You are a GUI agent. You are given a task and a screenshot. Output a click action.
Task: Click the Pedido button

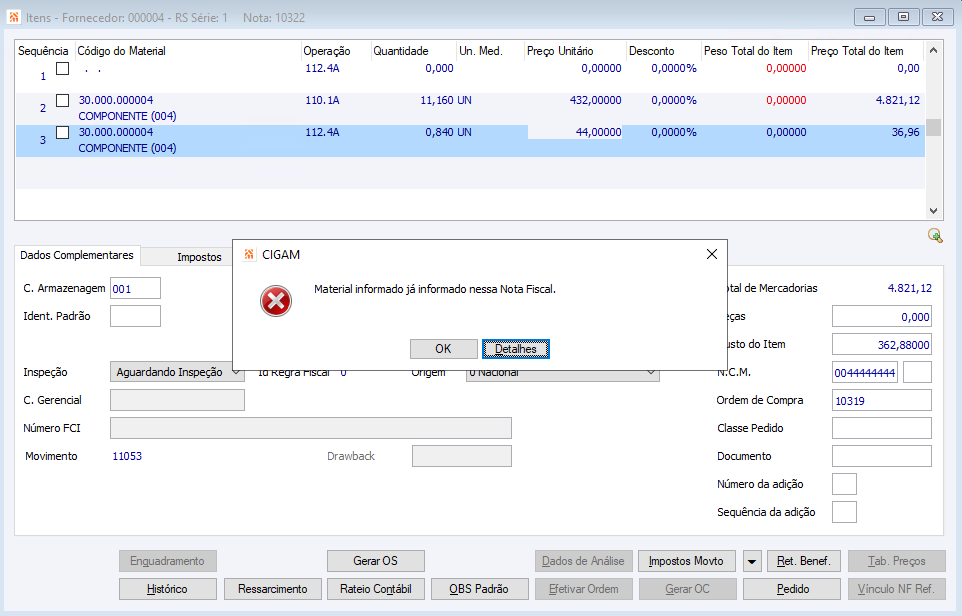[792, 589]
